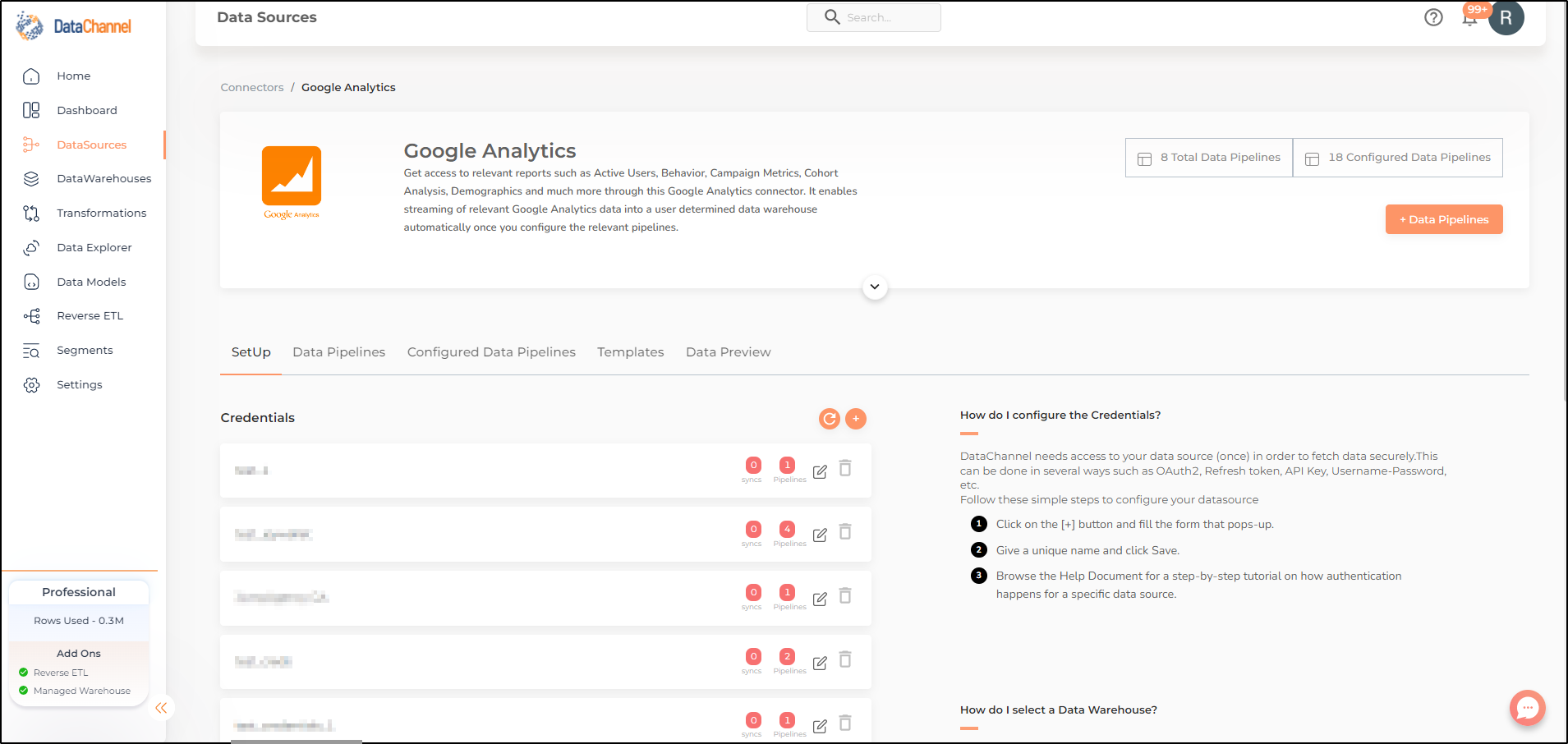
Task: Click the Google Analytics breadcrumb
Action: pos(348,87)
